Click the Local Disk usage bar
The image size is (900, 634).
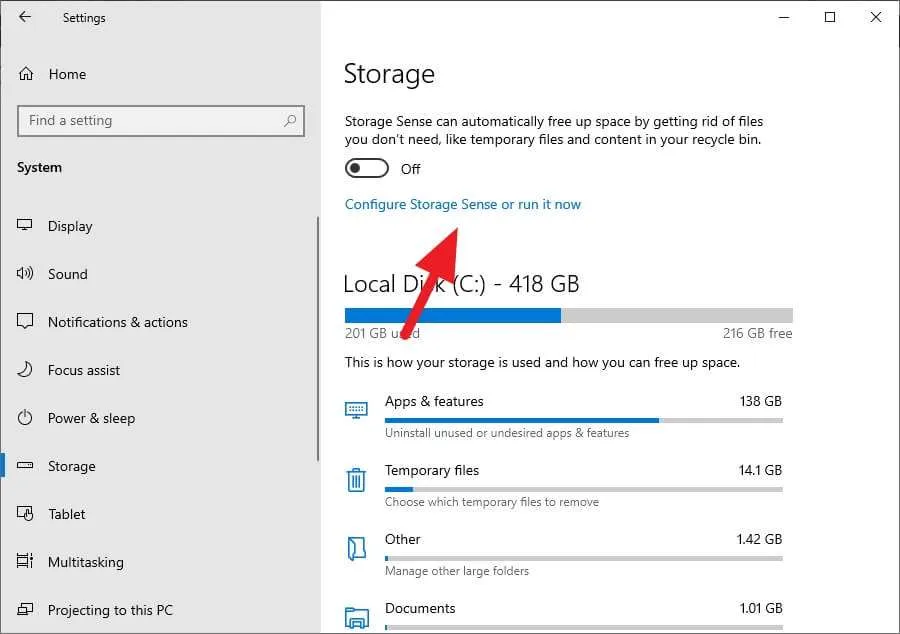pos(568,315)
